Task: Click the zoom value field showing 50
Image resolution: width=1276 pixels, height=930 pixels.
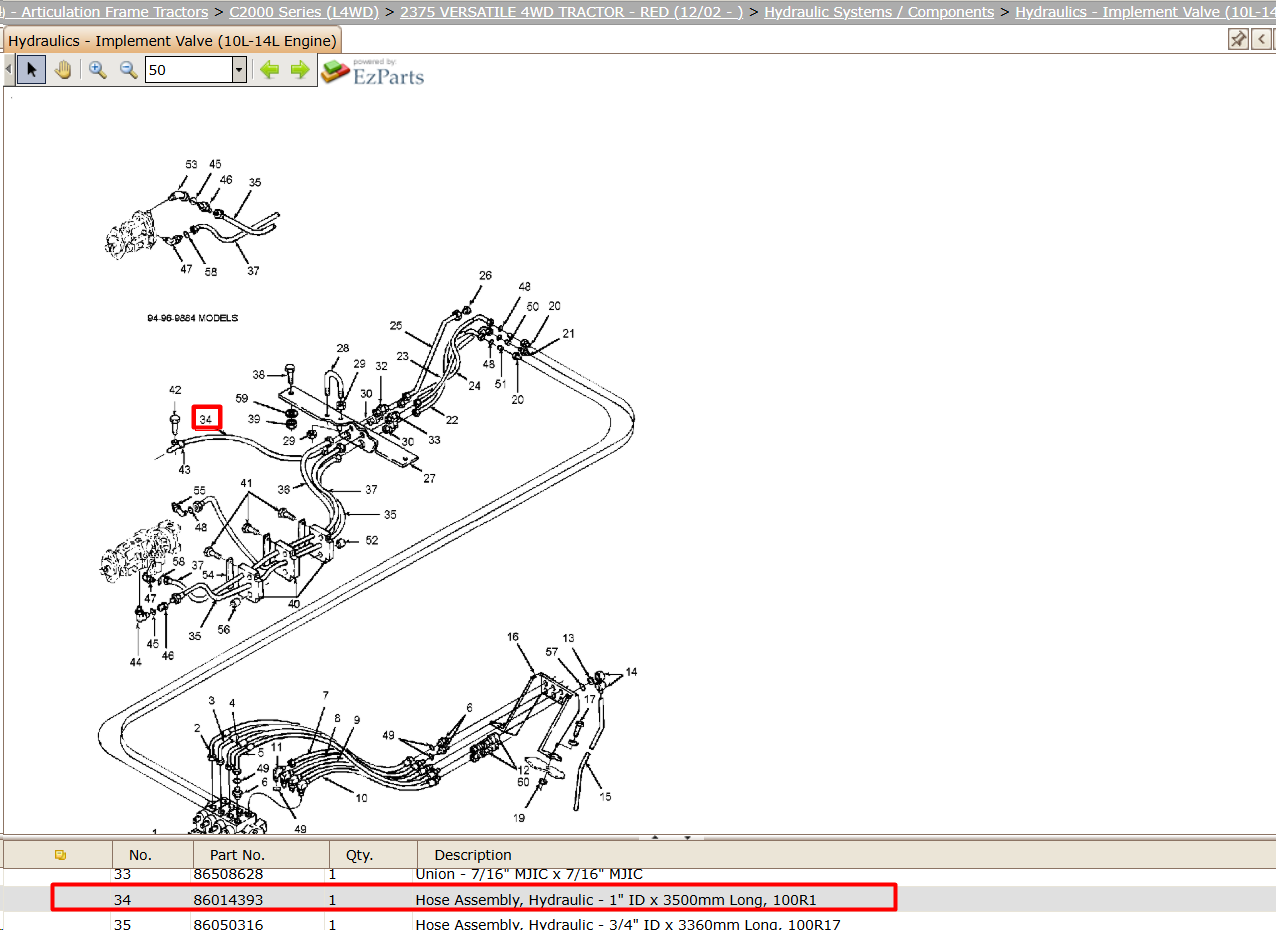Action: pyautogui.click(x=188, y=70)
